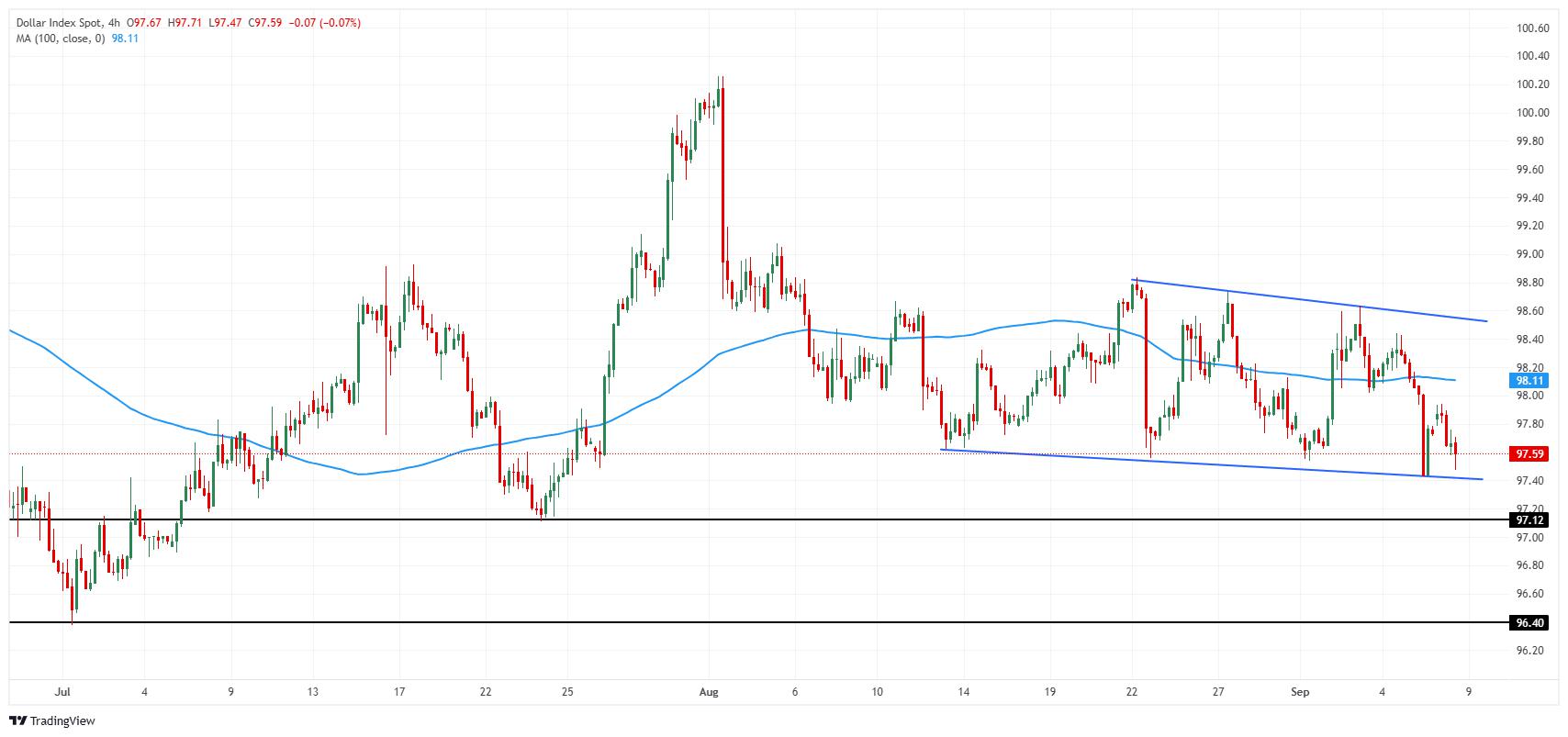
Task: Click the 96.20 price scale label
Action: 1530,651
